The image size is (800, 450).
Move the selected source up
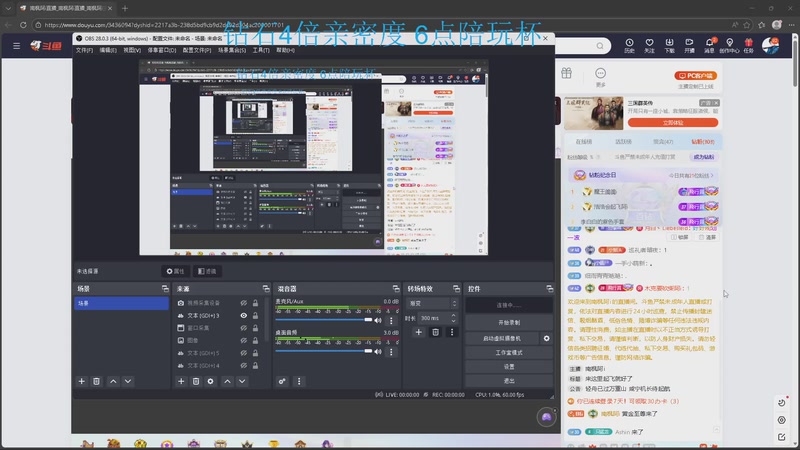pyautogui.click(x=228, y=381)
